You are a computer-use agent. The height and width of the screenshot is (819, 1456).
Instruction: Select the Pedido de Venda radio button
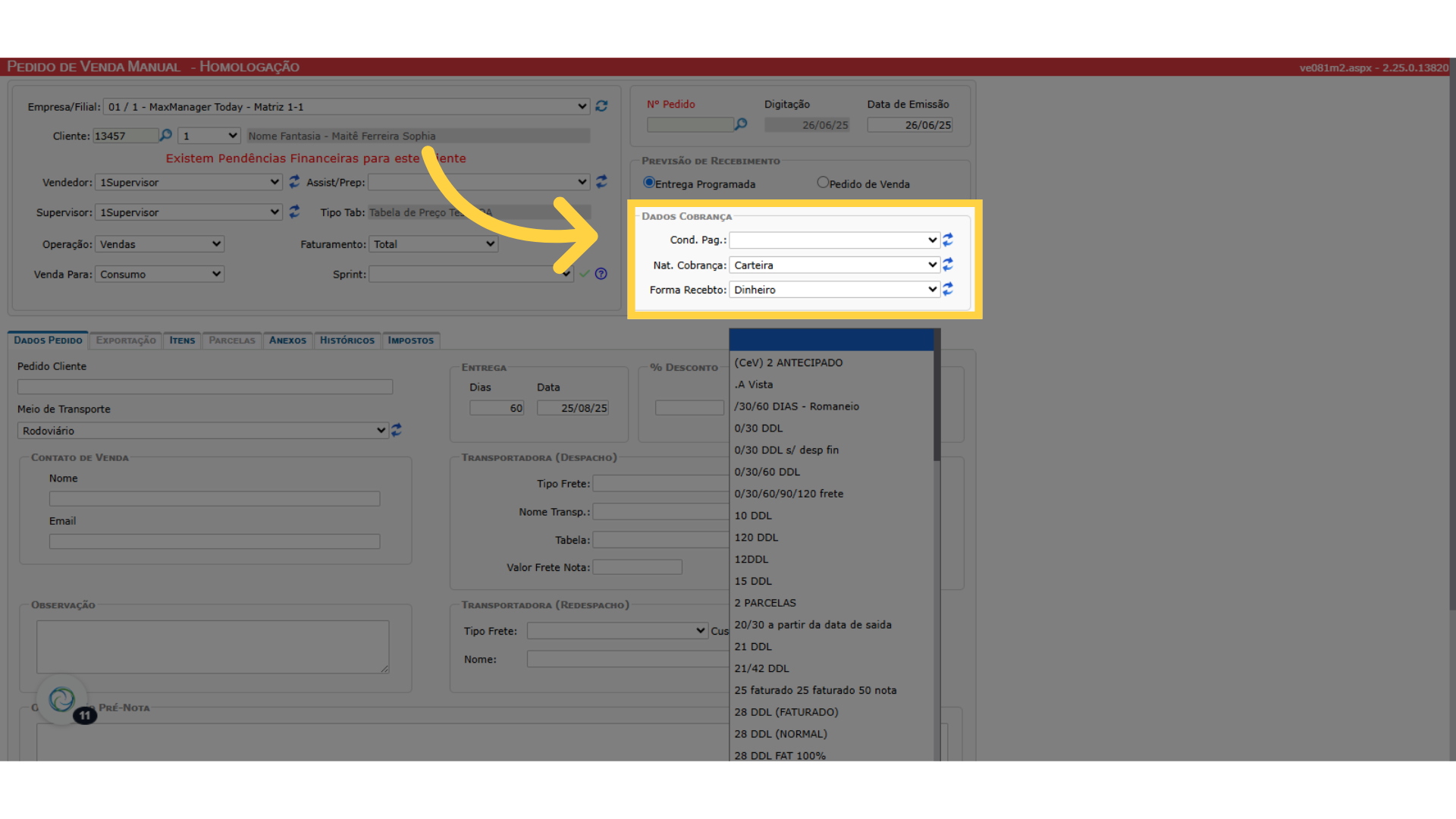point(823,183)
